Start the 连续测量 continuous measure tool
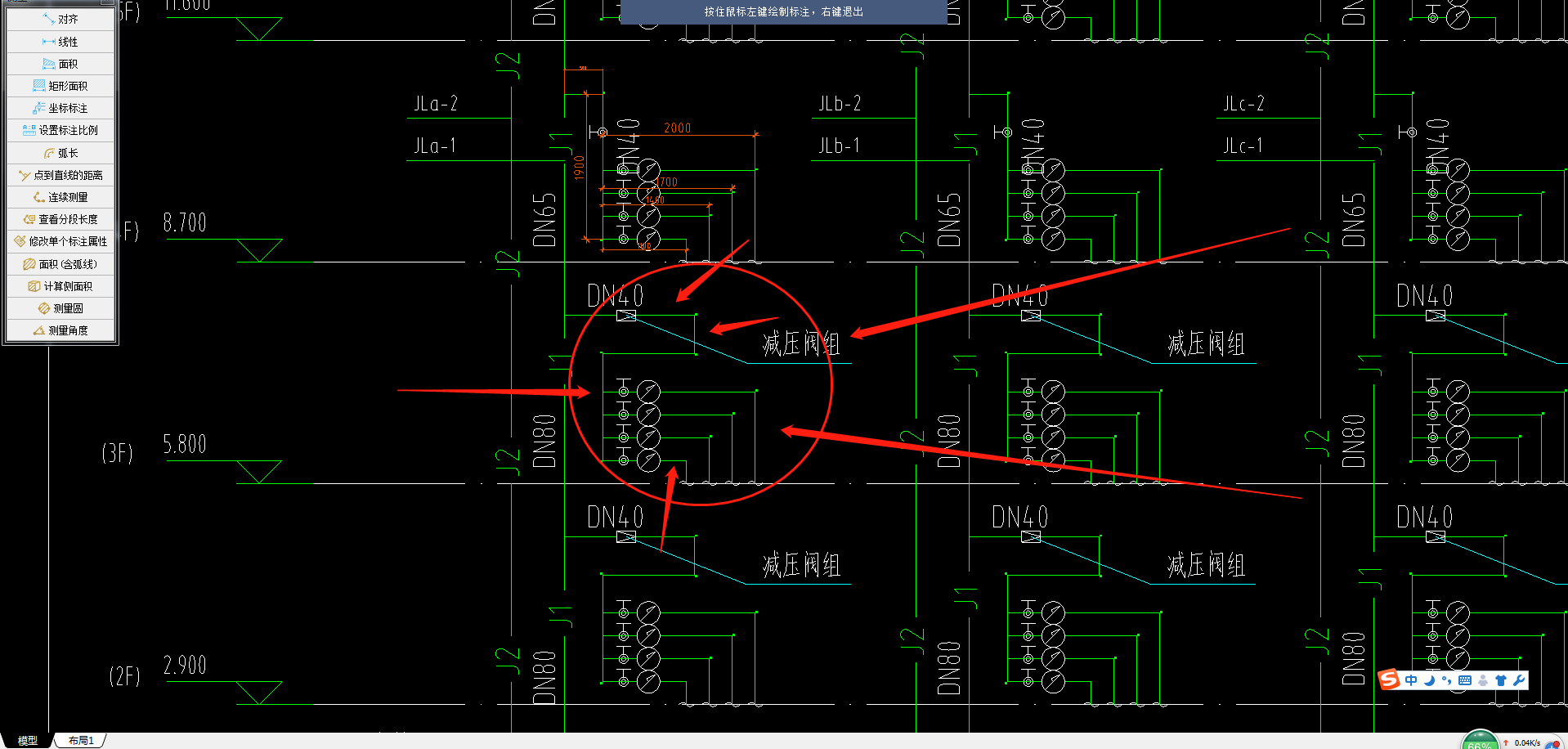 click(60, 197)
